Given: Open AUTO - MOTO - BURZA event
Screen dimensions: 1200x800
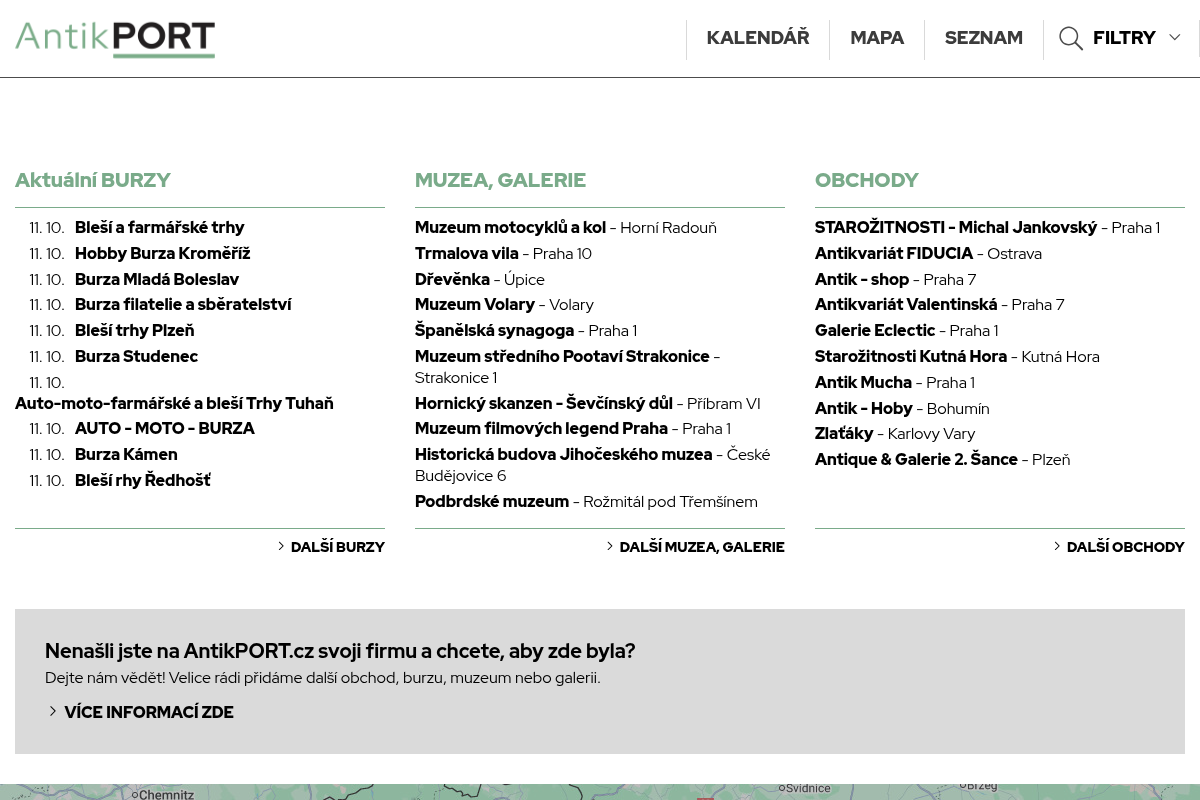Looking at the screenshot, I should tap(165, 429).
